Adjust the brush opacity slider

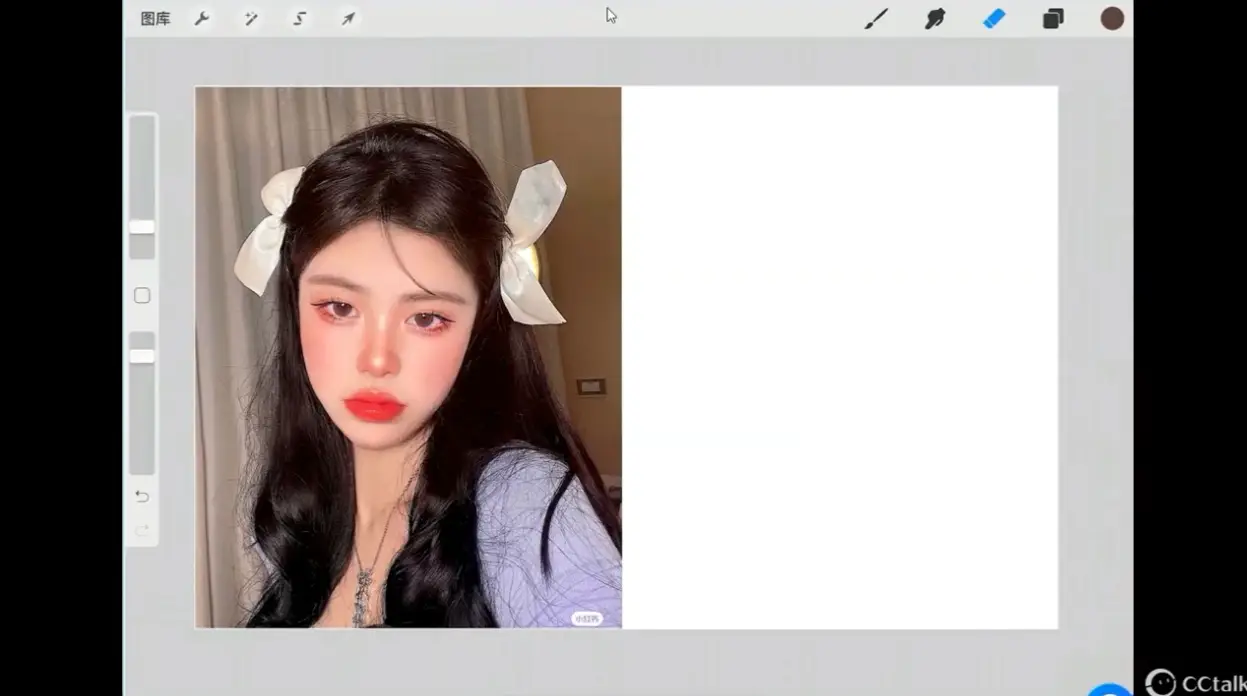point(141,353)
